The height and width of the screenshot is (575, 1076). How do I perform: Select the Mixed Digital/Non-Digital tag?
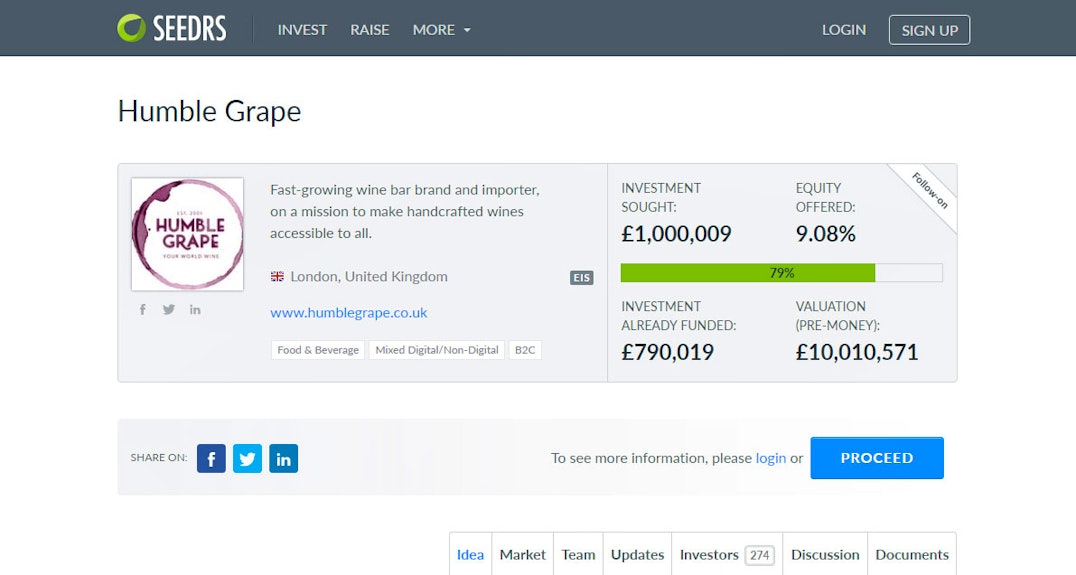pos(436,350)
